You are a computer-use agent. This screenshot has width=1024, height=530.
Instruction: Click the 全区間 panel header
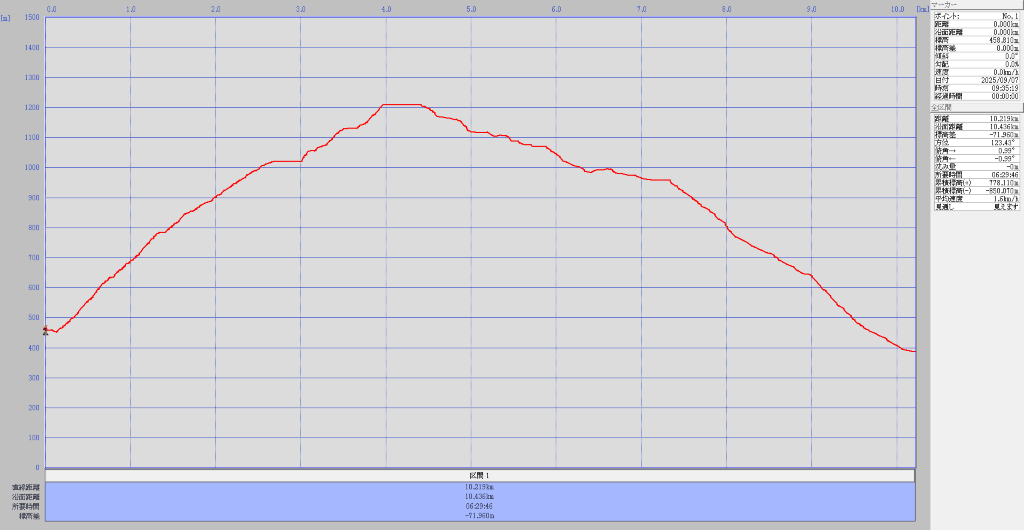[976, 106]
